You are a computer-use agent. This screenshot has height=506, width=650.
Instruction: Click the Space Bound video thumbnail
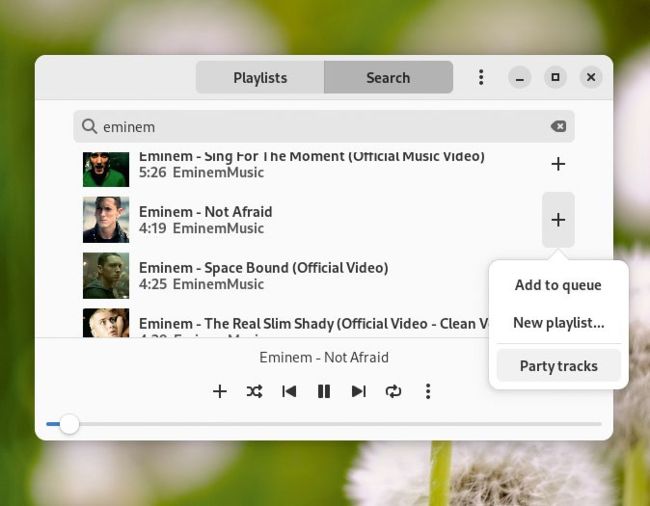106,275
